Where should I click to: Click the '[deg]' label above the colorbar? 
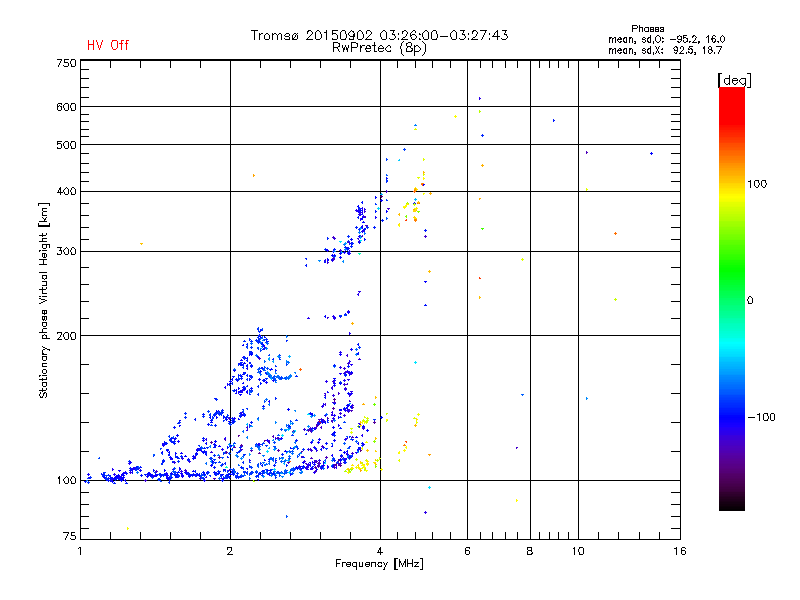[734, 80]
